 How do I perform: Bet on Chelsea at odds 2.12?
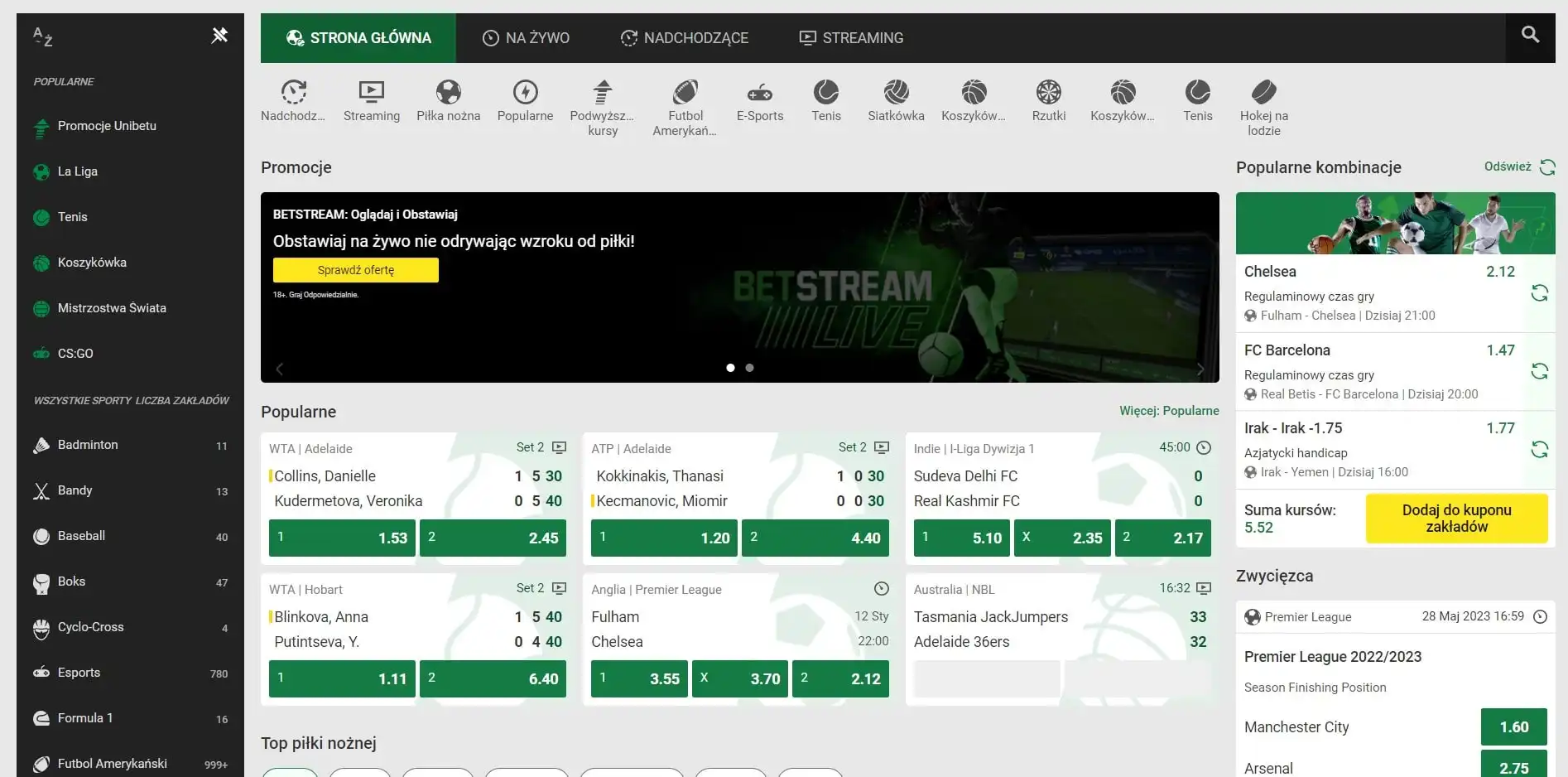pyautogui.click(x=840, y=678)
